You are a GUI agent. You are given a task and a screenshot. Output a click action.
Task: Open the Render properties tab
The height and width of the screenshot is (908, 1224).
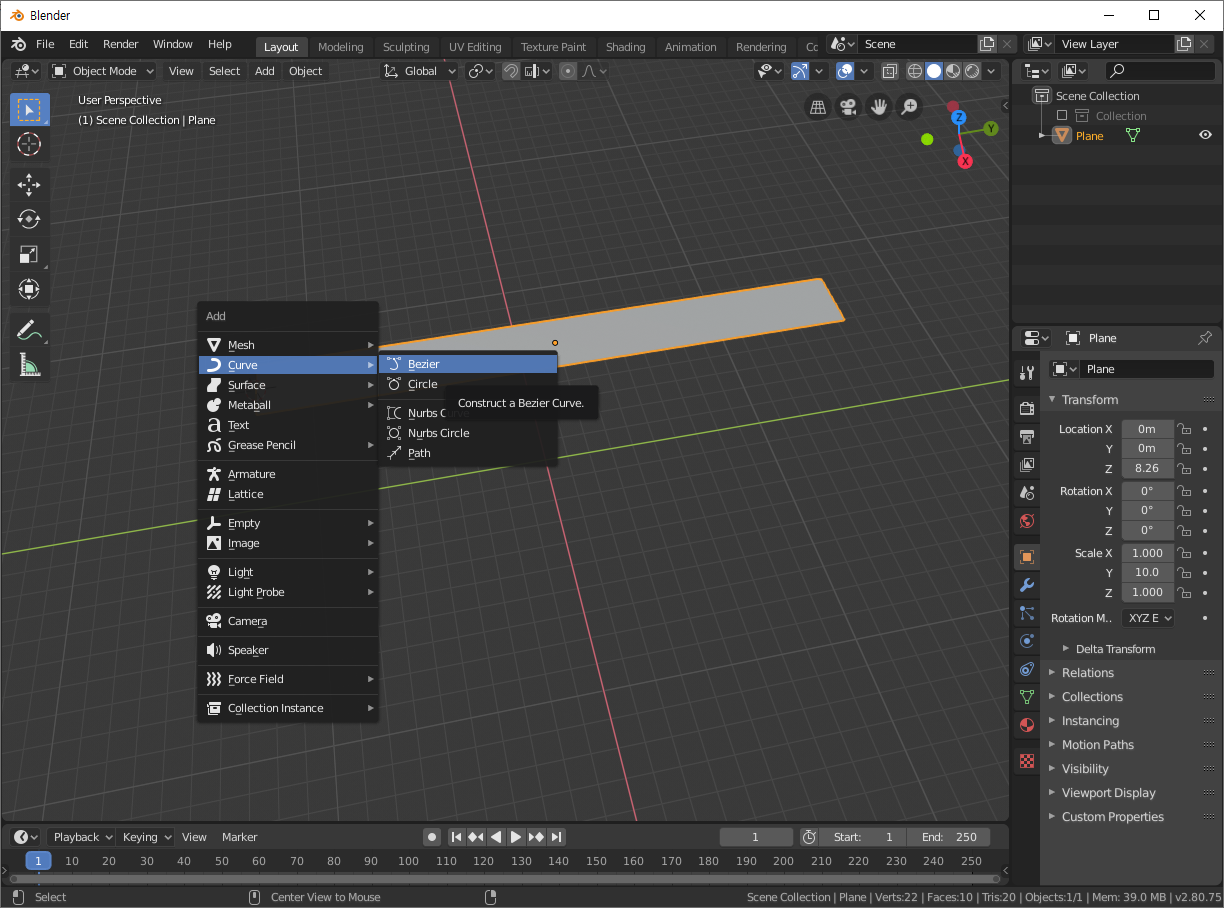(1026, 408)
